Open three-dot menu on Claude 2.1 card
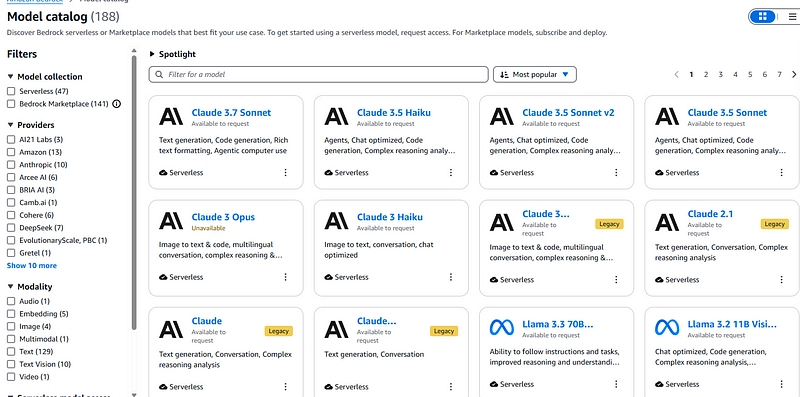The image size is (800, 397). (x=781, y=280)
